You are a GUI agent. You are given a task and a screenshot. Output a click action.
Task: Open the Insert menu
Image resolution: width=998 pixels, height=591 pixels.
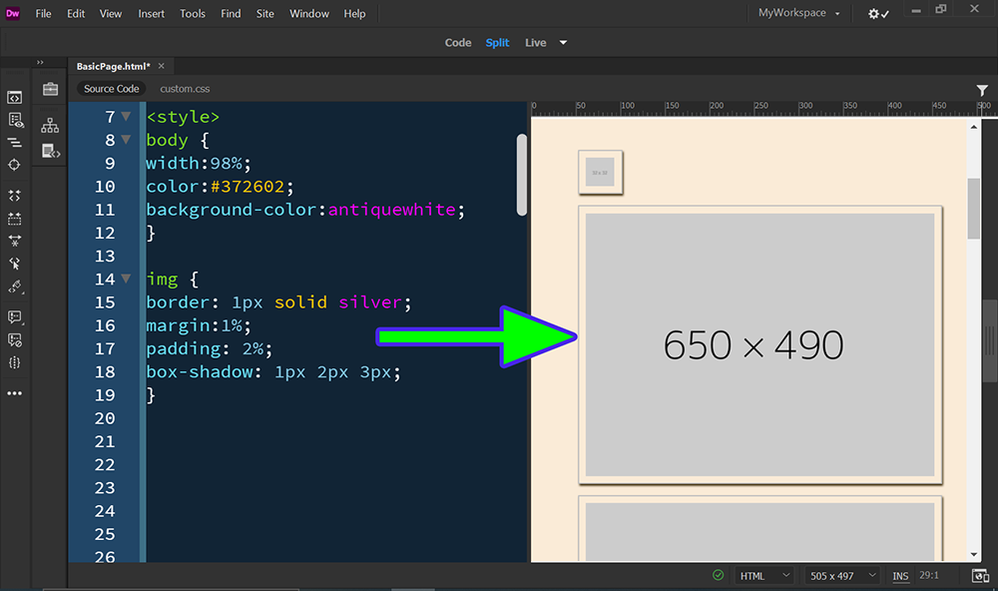[x=151, y=13]
